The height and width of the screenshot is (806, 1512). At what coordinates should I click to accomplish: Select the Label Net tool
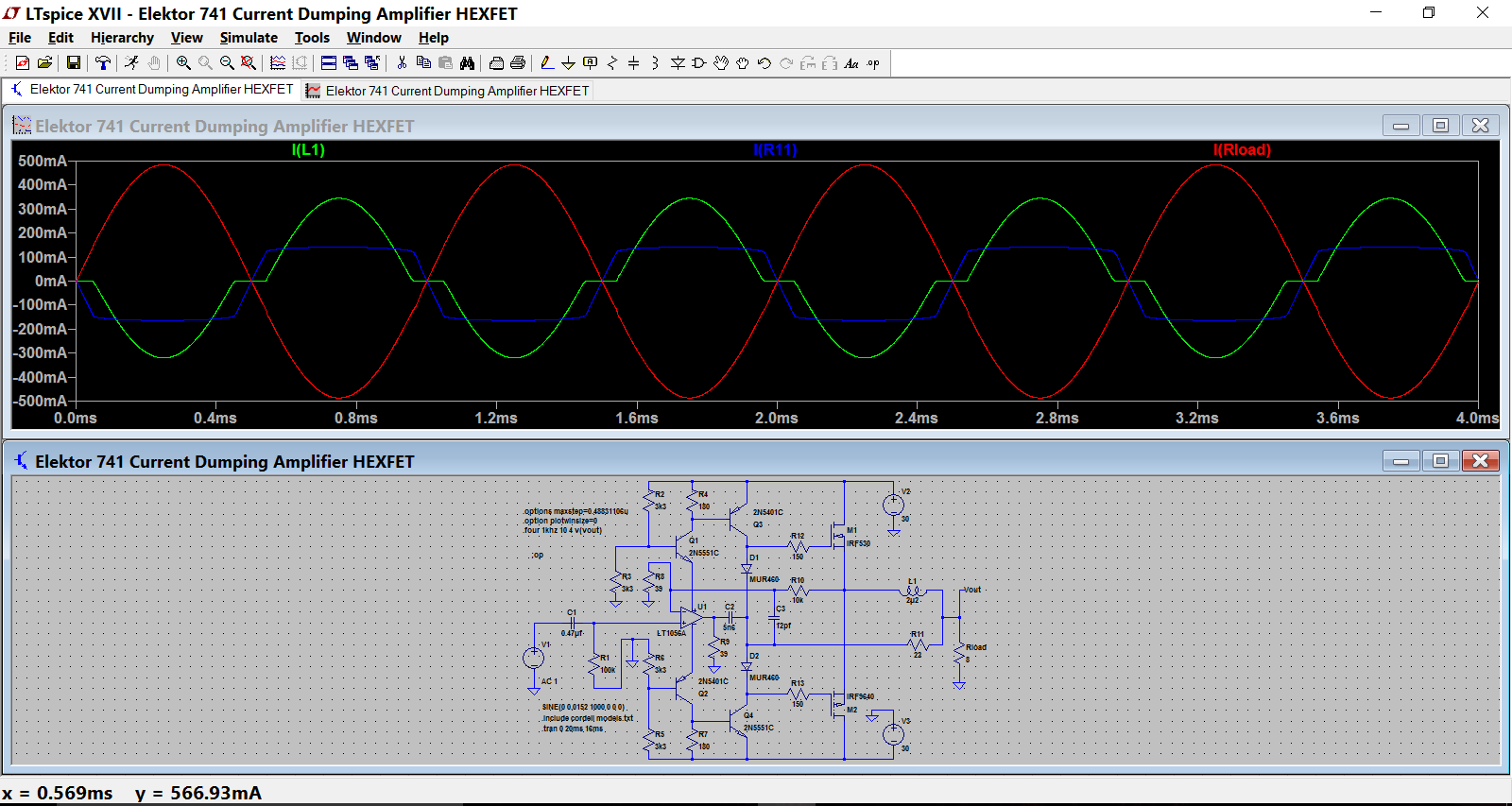[x=591, y=63]
